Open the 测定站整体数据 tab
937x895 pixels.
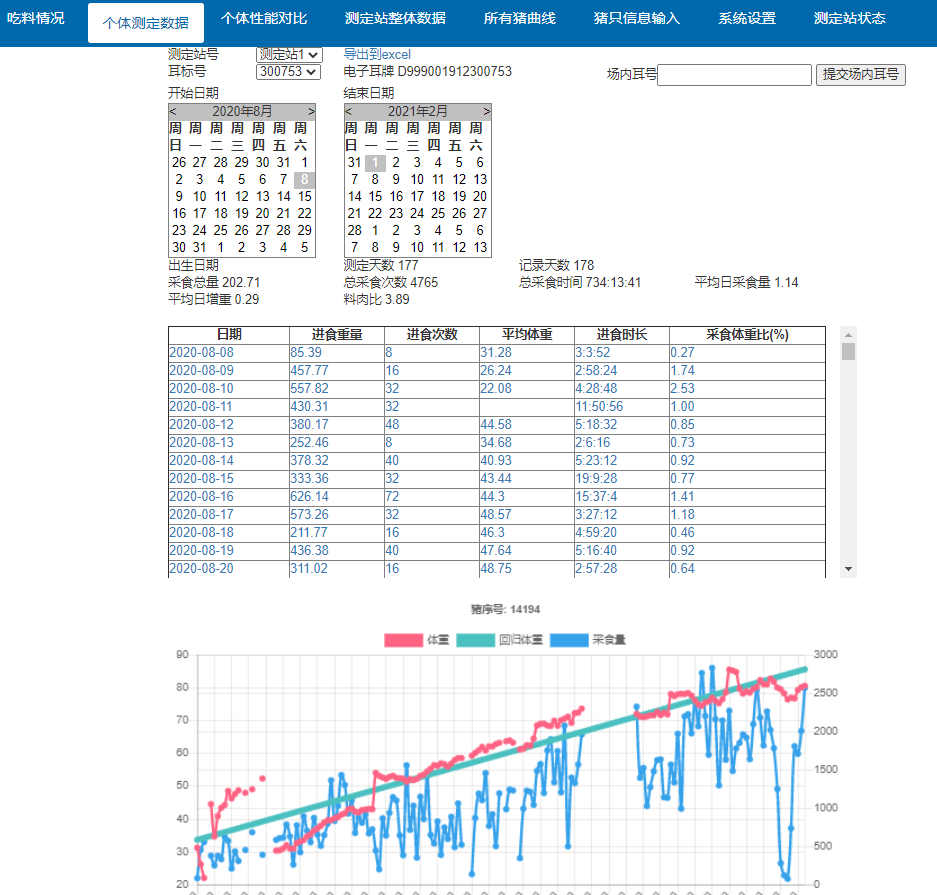[395, 19]
